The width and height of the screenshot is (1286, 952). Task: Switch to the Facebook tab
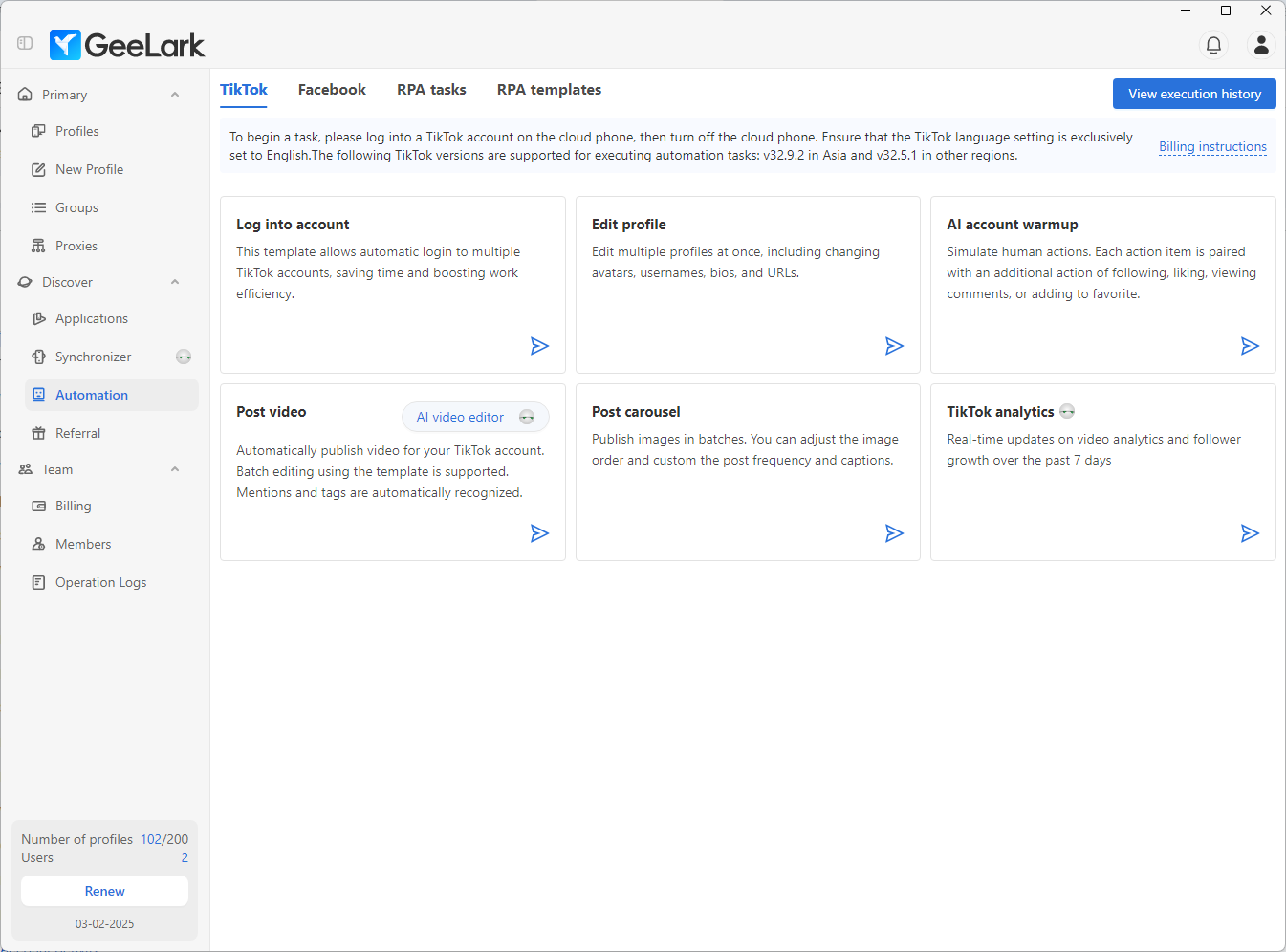pos(332,89)
